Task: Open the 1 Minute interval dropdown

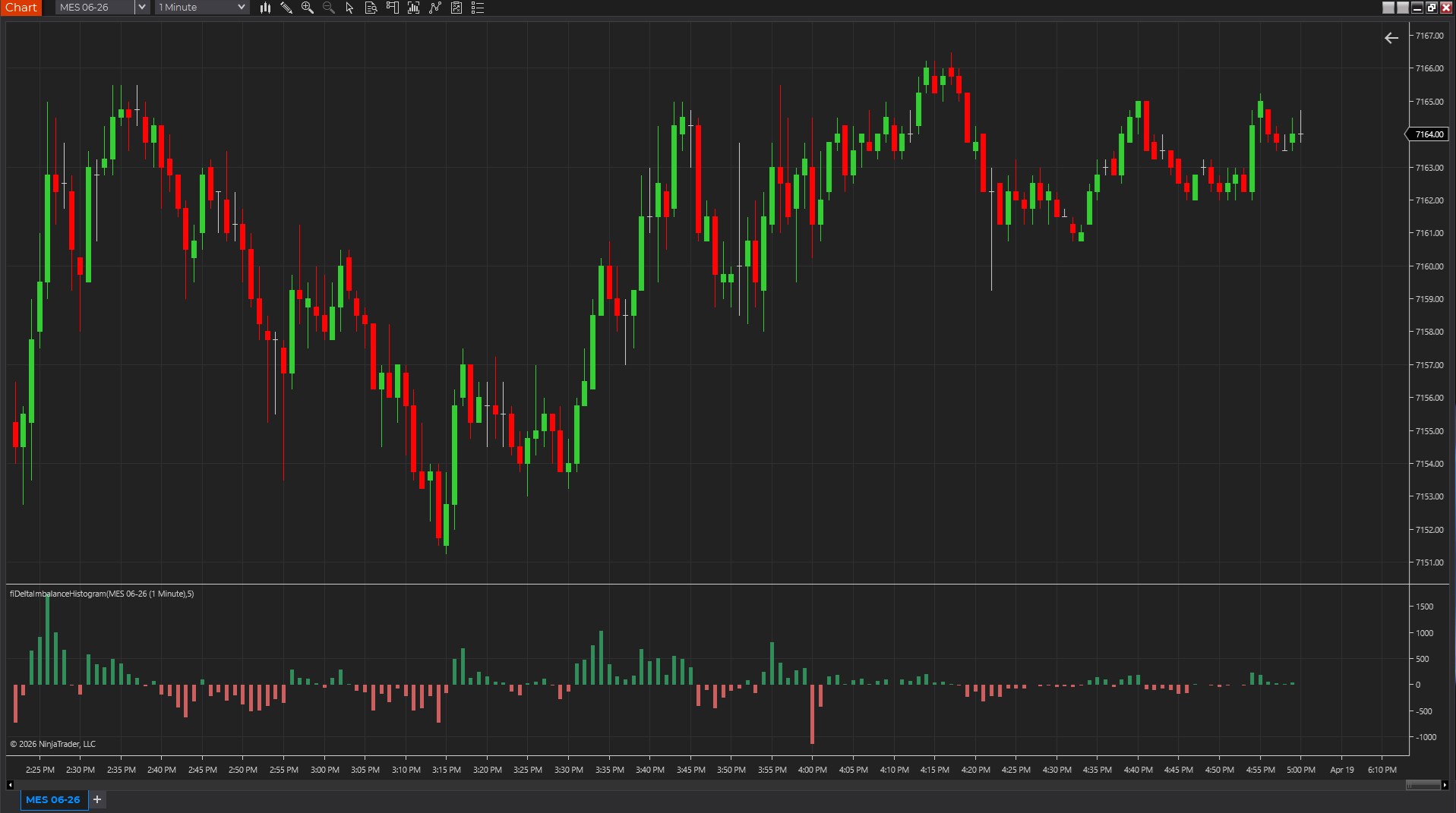Action: coord(196,8)
